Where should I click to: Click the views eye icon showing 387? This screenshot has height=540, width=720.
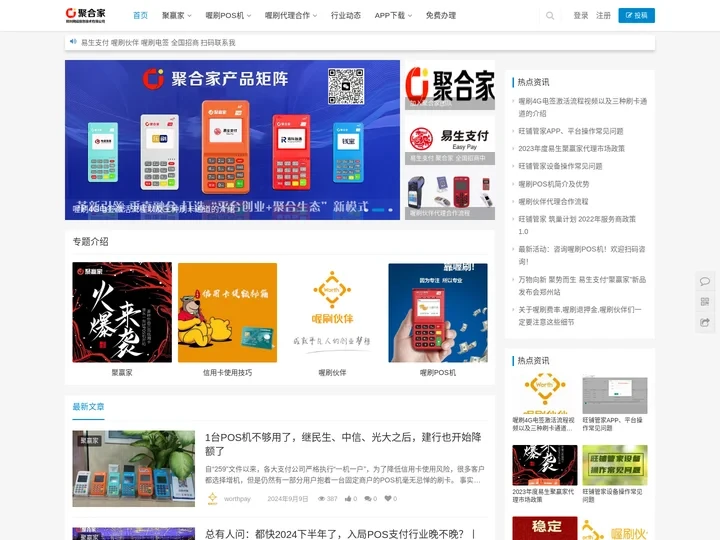point(321,499)
